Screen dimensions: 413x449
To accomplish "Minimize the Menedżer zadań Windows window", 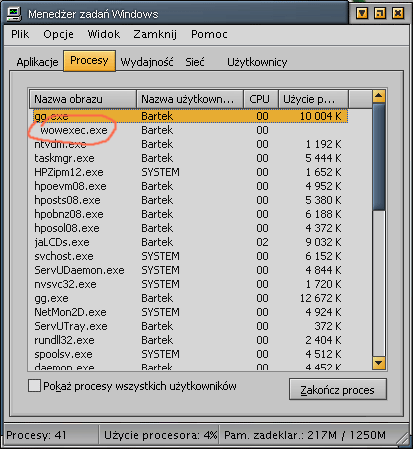I will click(362, 13).
